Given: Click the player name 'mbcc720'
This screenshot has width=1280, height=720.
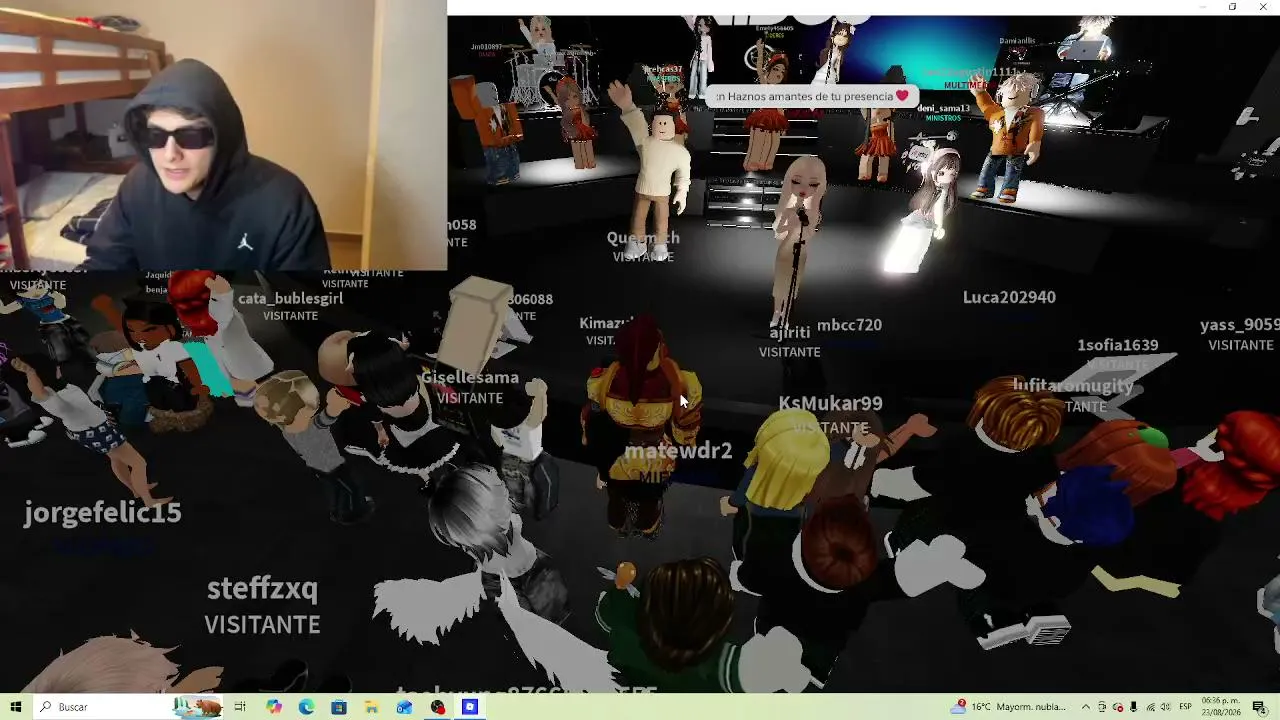Looking at the screenshot, I should [x=849, y=325].
